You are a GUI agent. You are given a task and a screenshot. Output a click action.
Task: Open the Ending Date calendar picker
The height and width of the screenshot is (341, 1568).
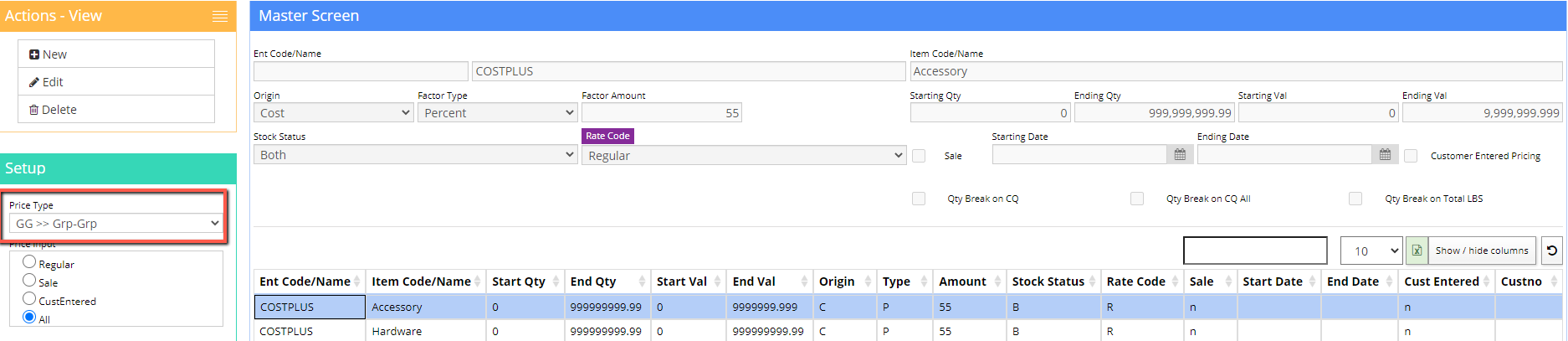(1385, 155)
